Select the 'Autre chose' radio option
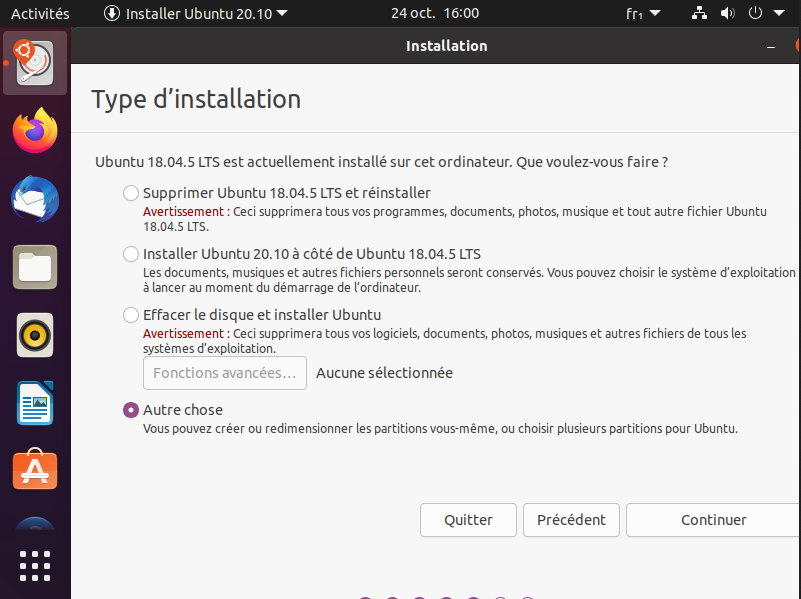 pyautogui.click(x=130, y=410)
